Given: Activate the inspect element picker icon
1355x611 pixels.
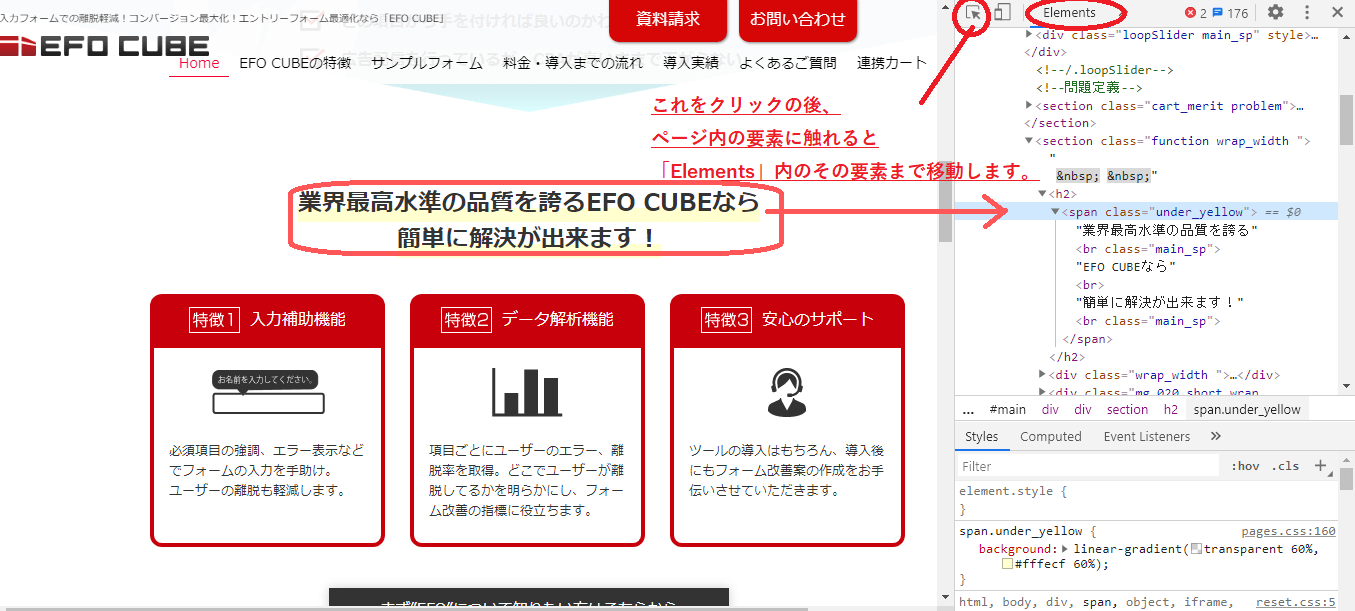Looking at the screenshot, I should 974,13.
